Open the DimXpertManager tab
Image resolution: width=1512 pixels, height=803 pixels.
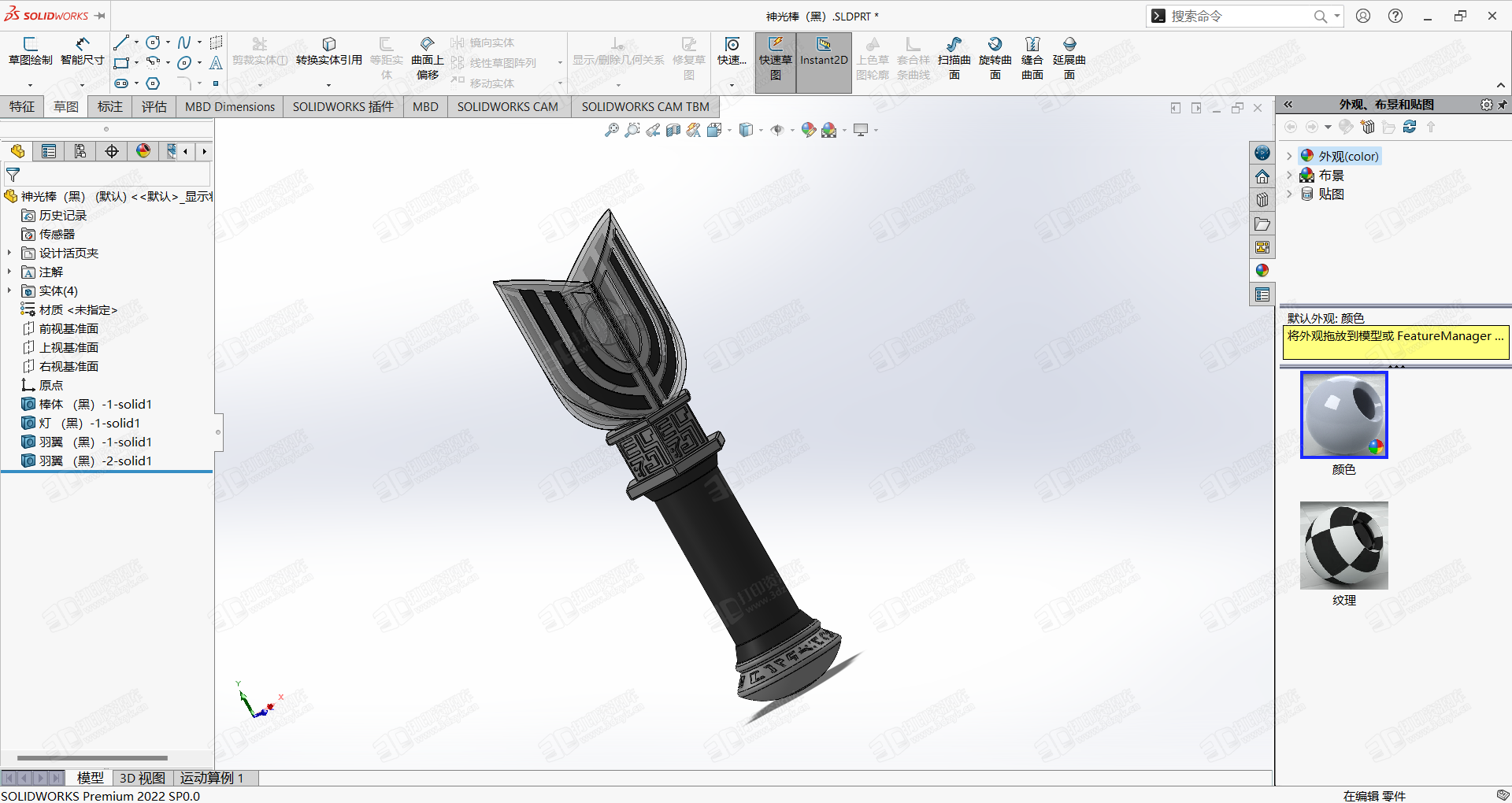[112, 151]
